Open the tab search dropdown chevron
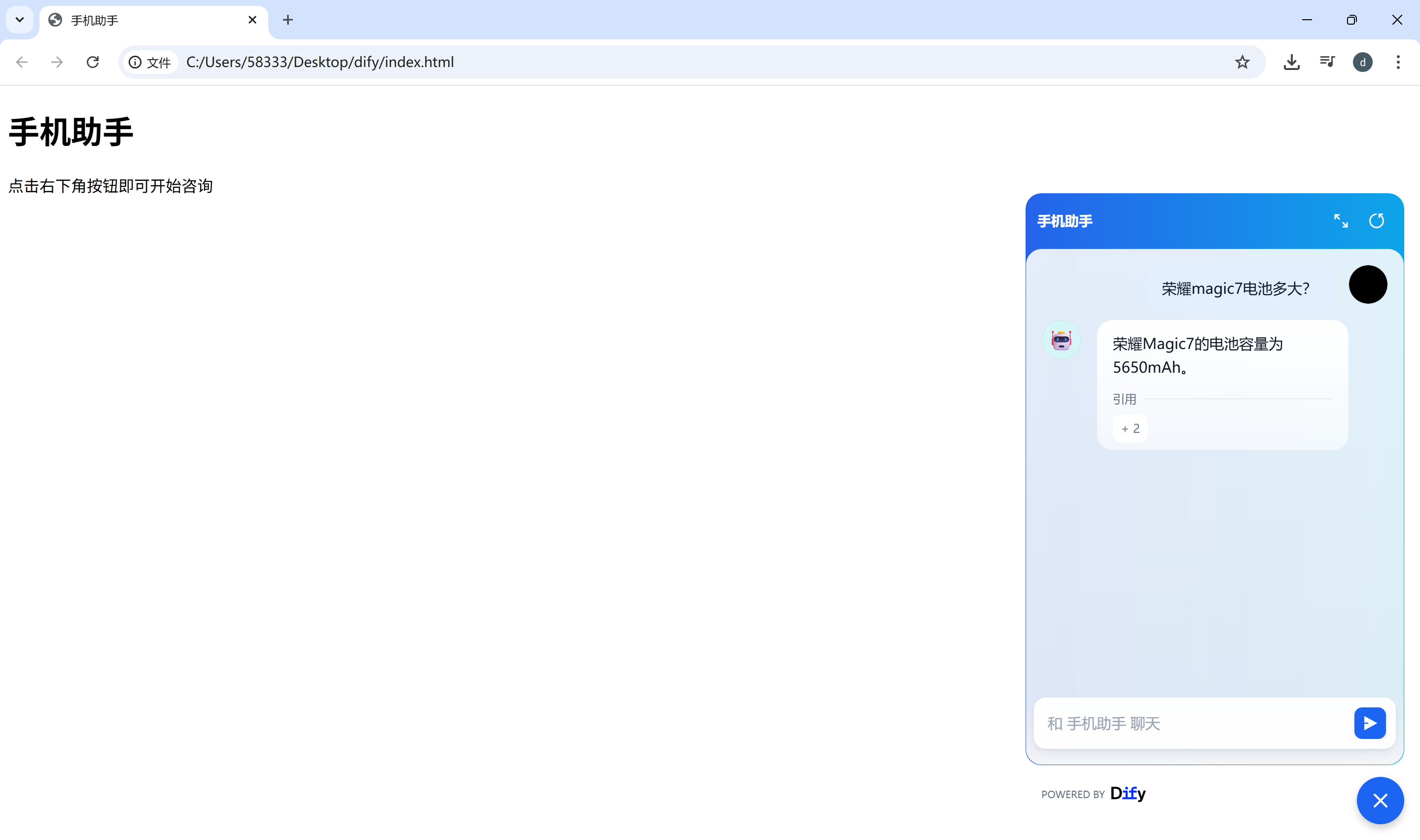Image resolution: width=1420 pixels, height=840 pixels. coord(20,20)
